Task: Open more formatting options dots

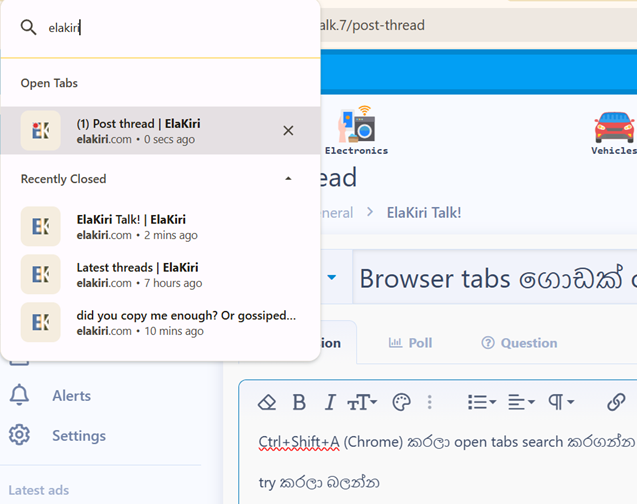Action: point(429,402)
